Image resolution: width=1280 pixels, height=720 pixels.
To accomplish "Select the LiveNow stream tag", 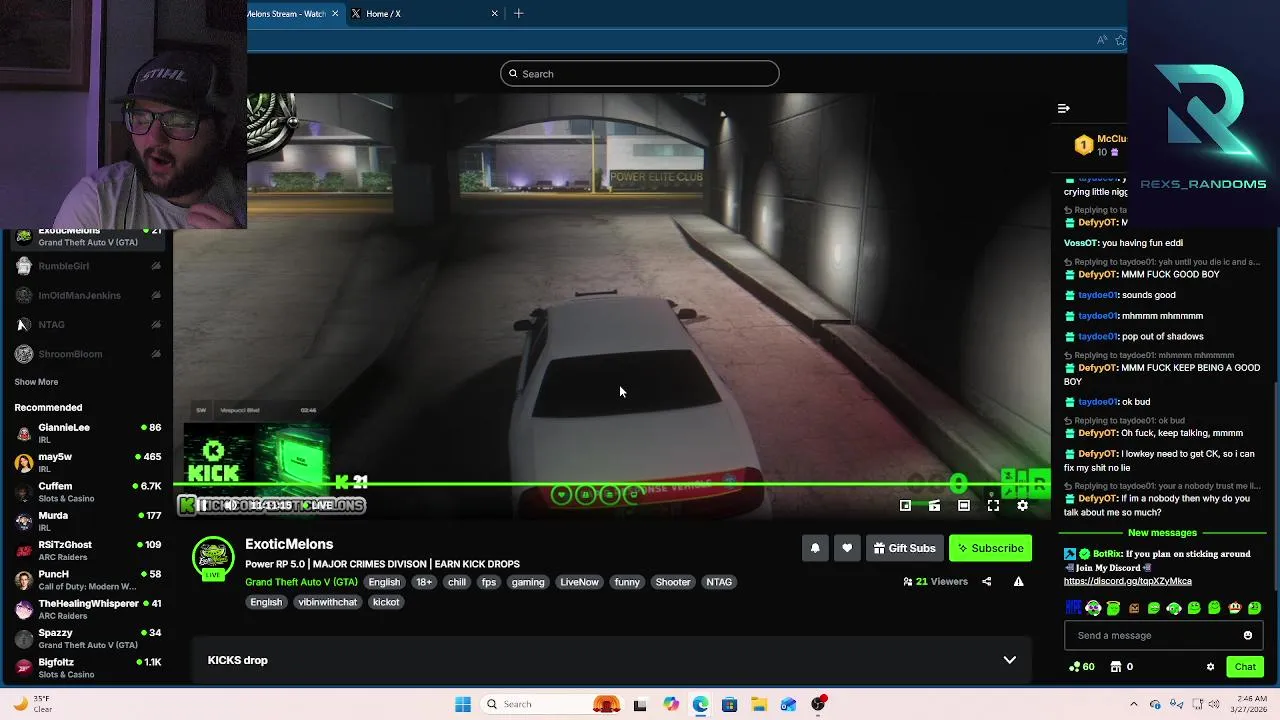I will [579, 582].
